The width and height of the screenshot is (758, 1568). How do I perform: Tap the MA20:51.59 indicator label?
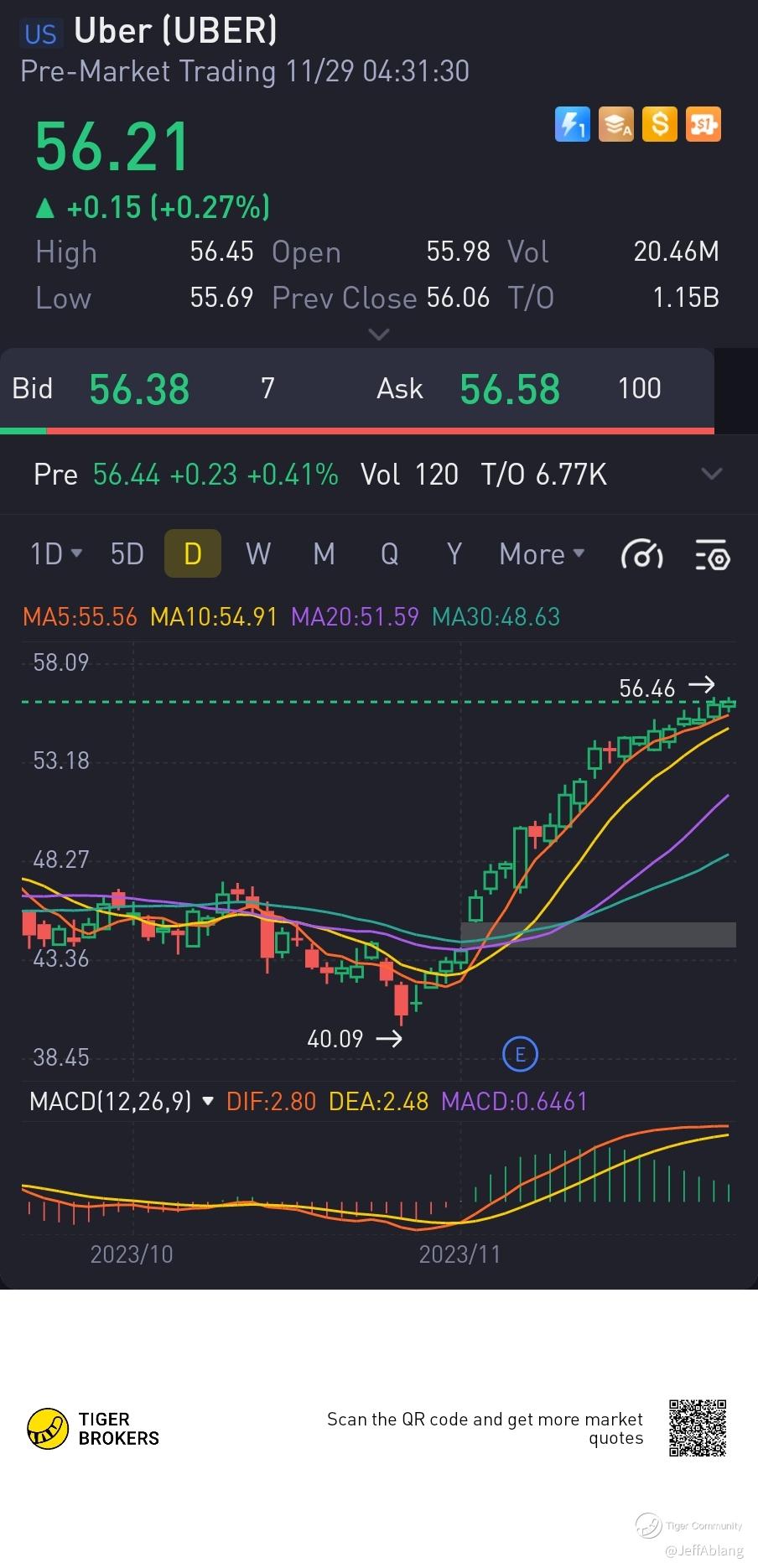355,617
